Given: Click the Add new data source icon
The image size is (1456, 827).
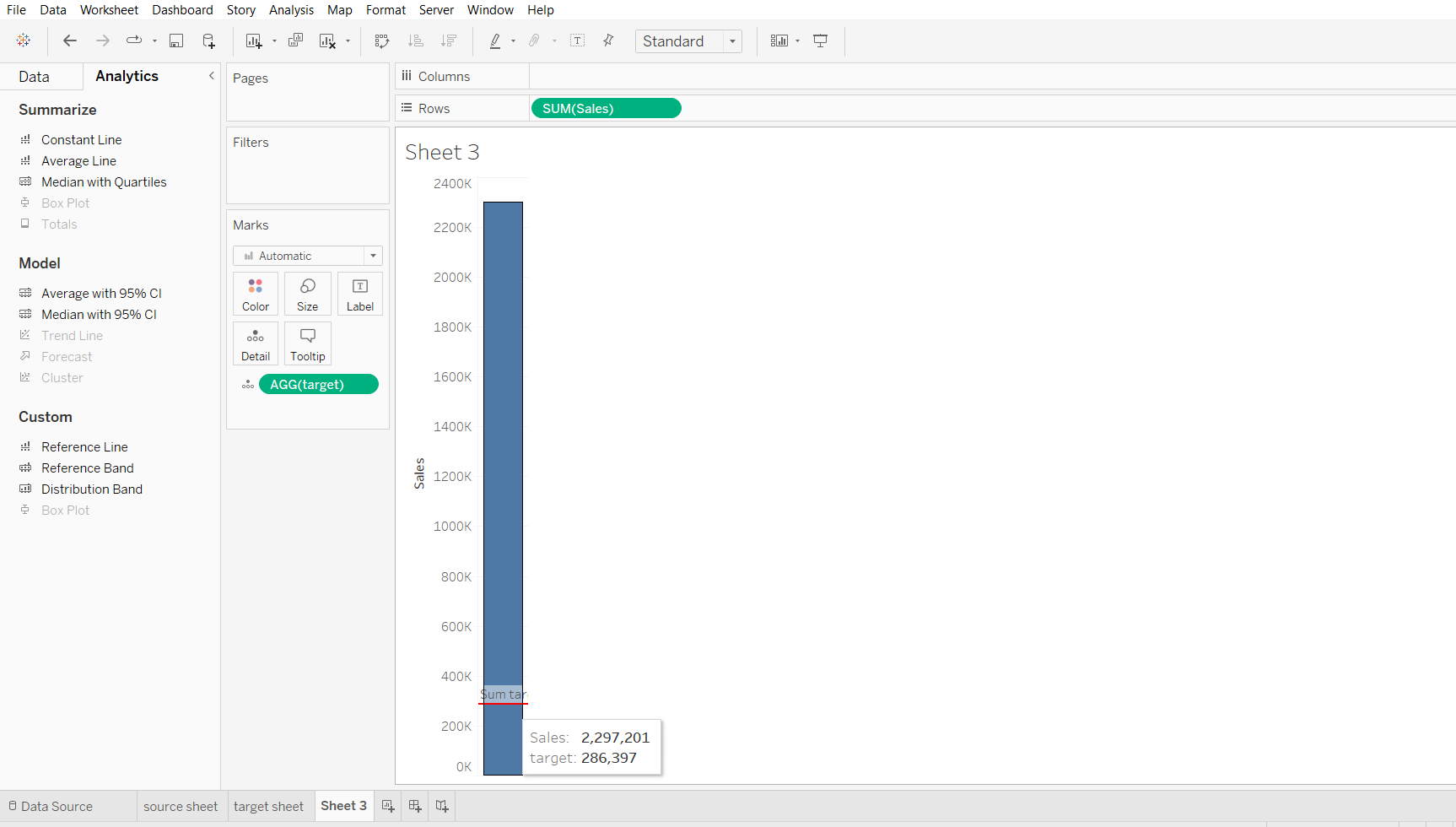Looking at the screenshot, I should point(208,41).
